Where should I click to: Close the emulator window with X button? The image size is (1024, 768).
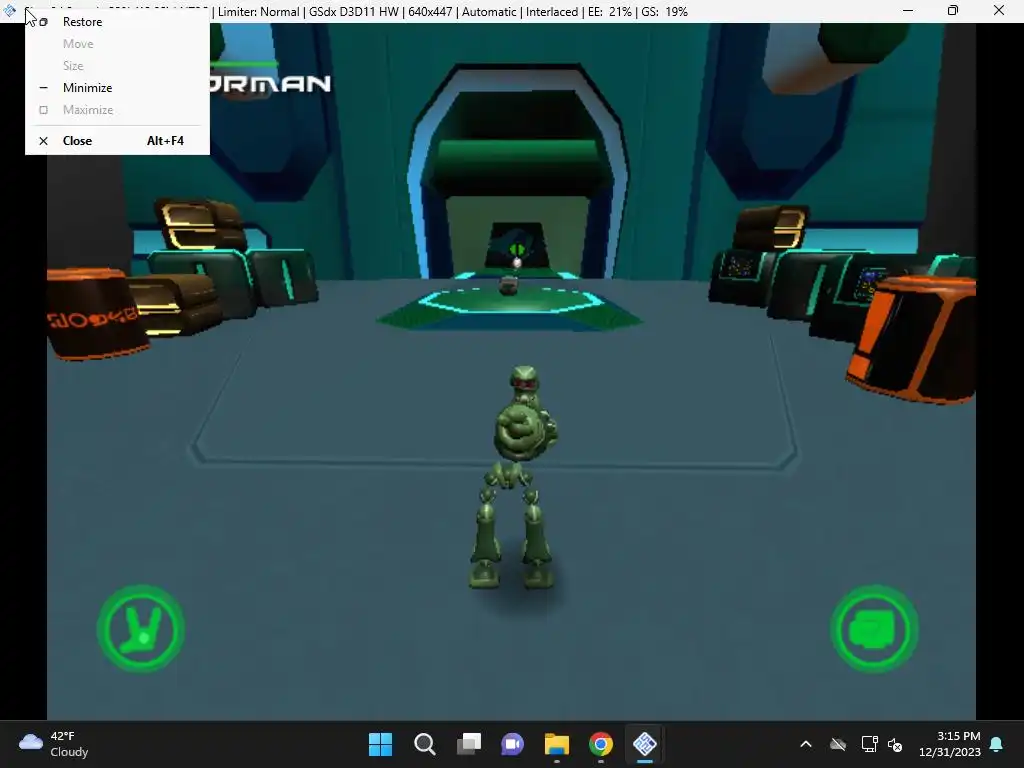[x=999, y=10]
